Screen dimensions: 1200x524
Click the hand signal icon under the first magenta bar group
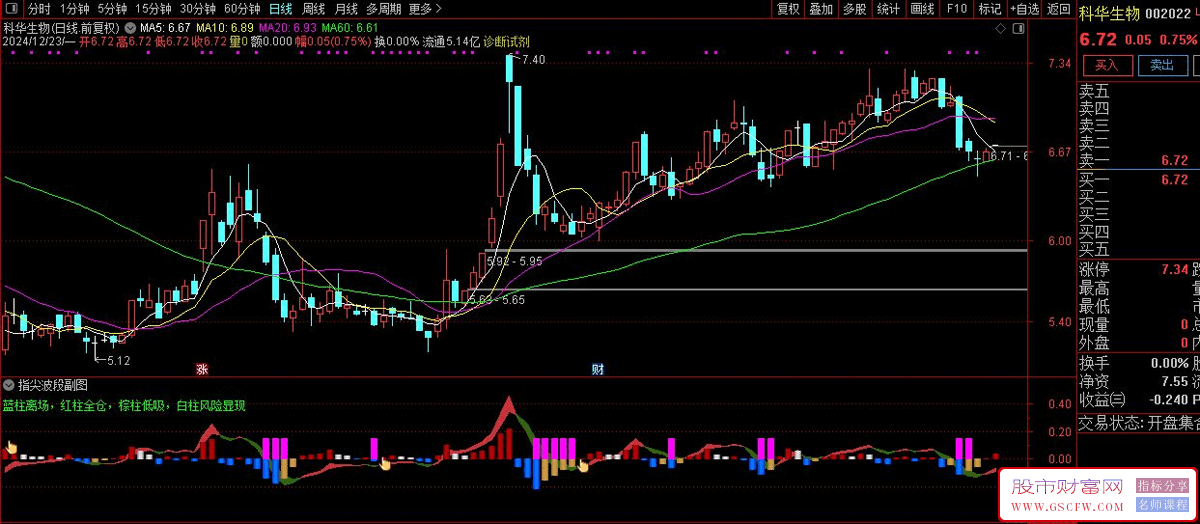click(x=385, y=463)
